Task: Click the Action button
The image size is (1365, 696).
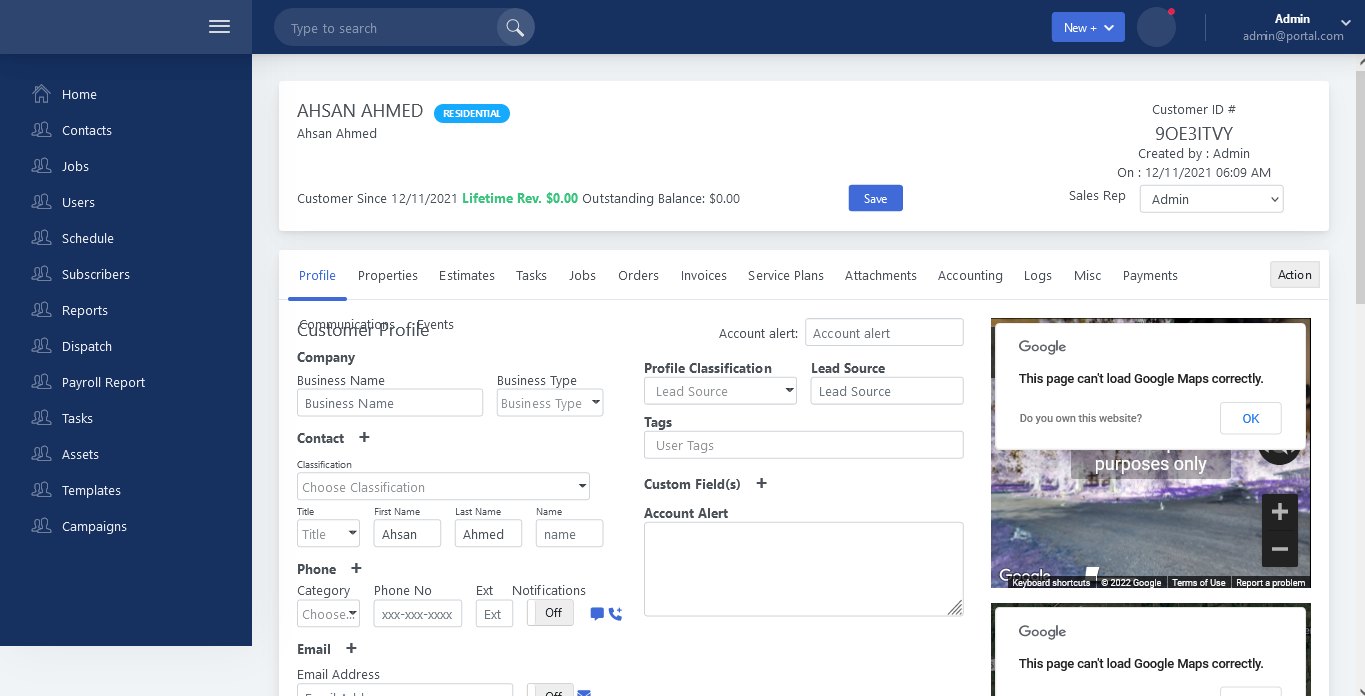Action: point(1294,275)
